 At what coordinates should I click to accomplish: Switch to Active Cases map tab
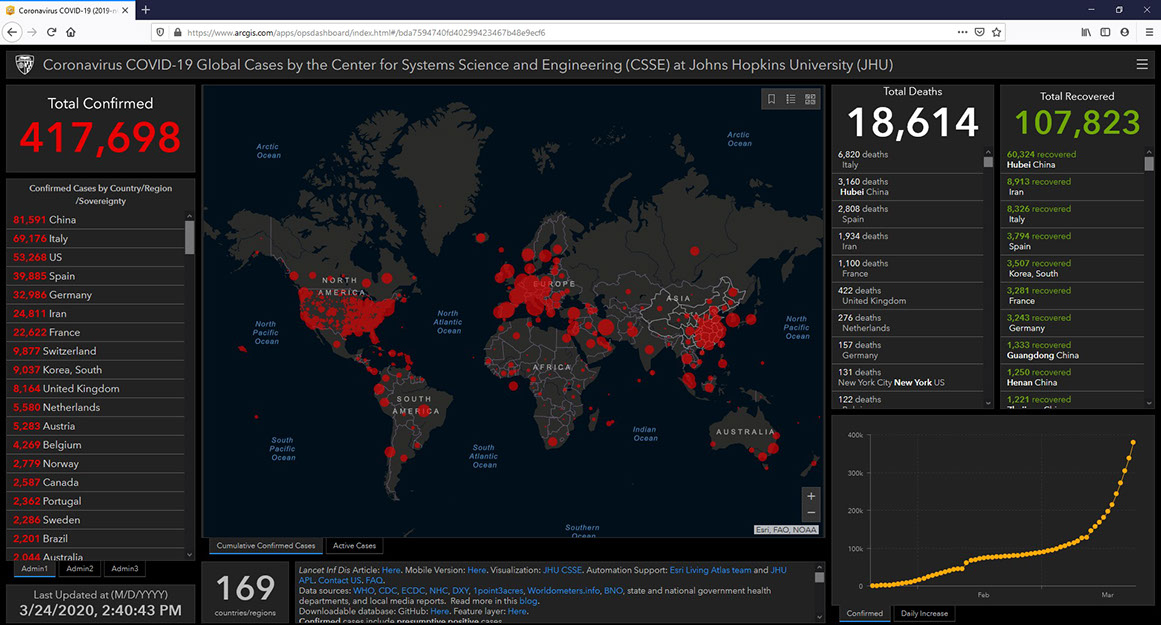click(x=354, y=546)
